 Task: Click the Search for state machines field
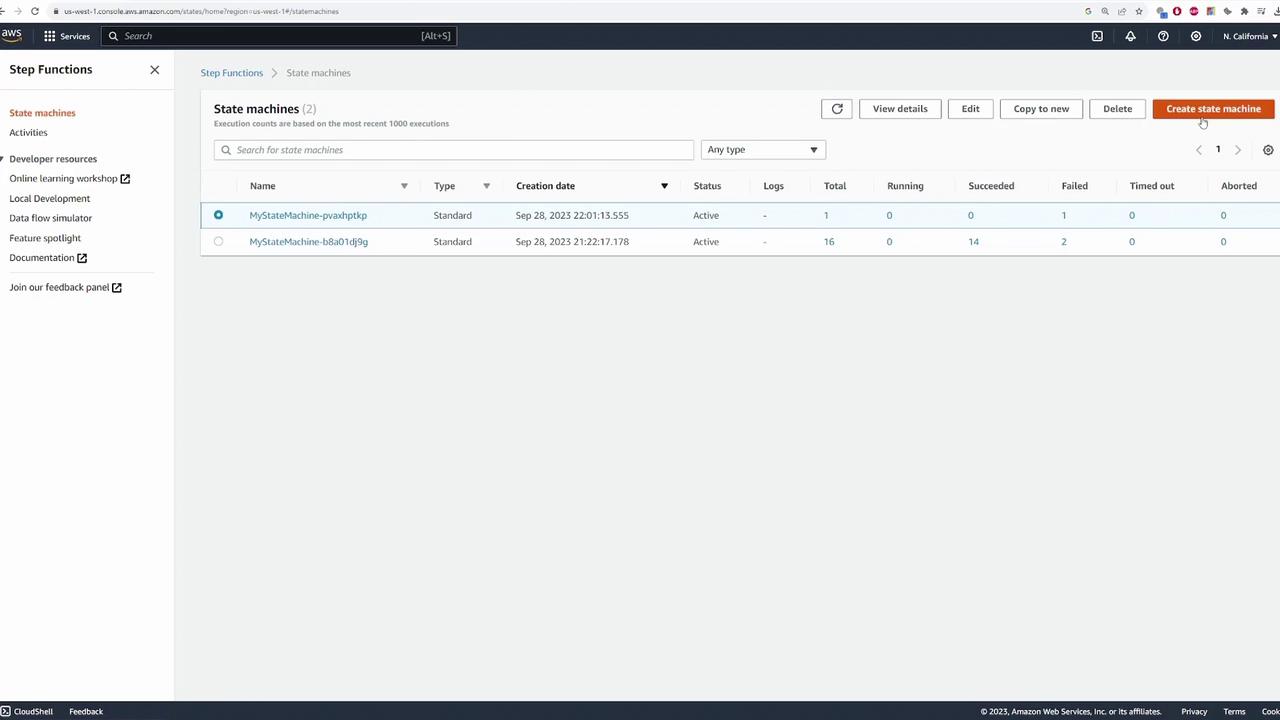click(x=453, y=150)
